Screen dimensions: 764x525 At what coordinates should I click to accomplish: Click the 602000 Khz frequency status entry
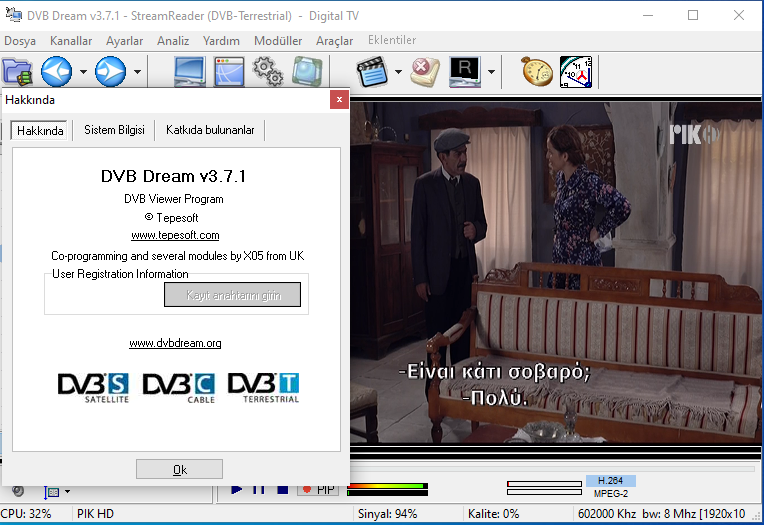click(x=662, y=514)
